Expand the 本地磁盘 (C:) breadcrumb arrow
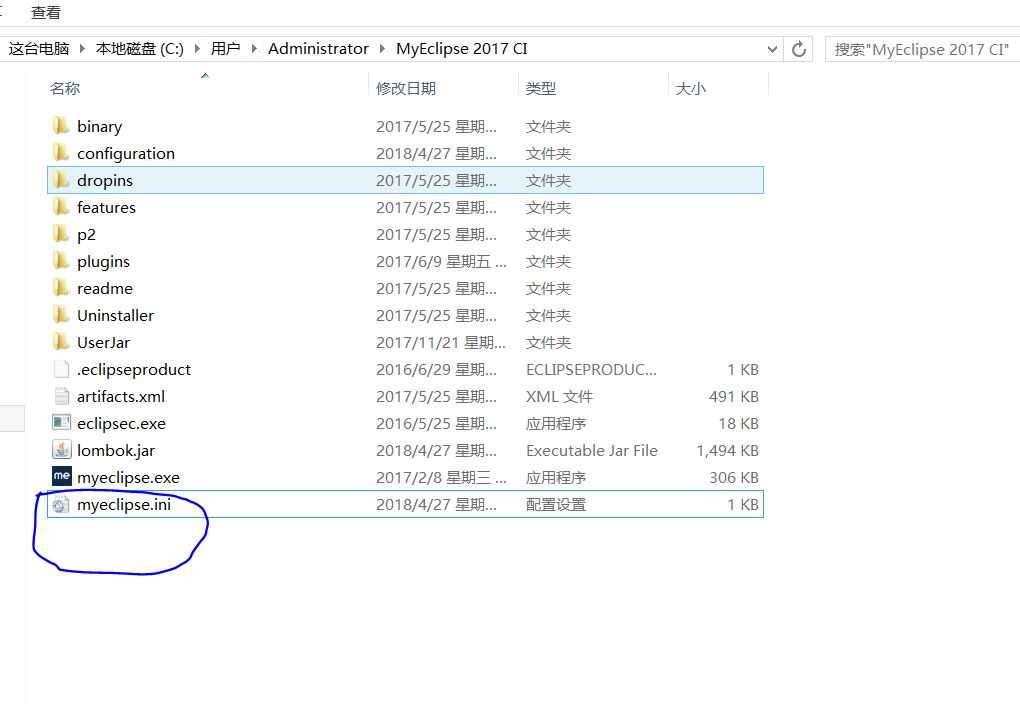The image size is (1020, 704). [197, 49]
